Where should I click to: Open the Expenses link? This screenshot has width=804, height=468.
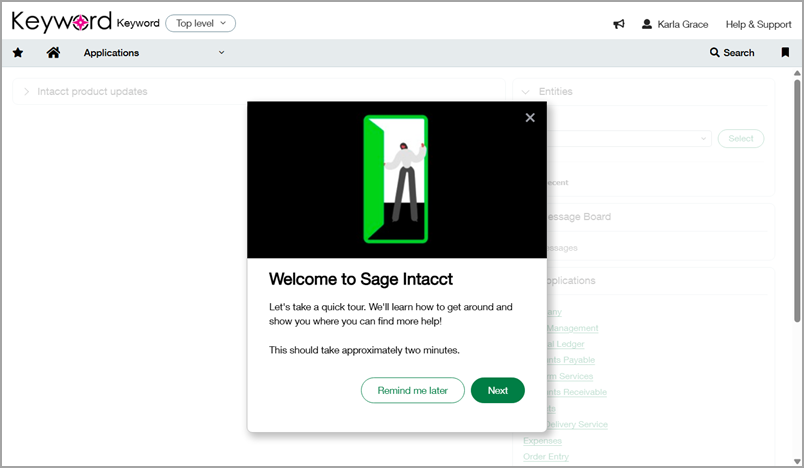(542, 440)
